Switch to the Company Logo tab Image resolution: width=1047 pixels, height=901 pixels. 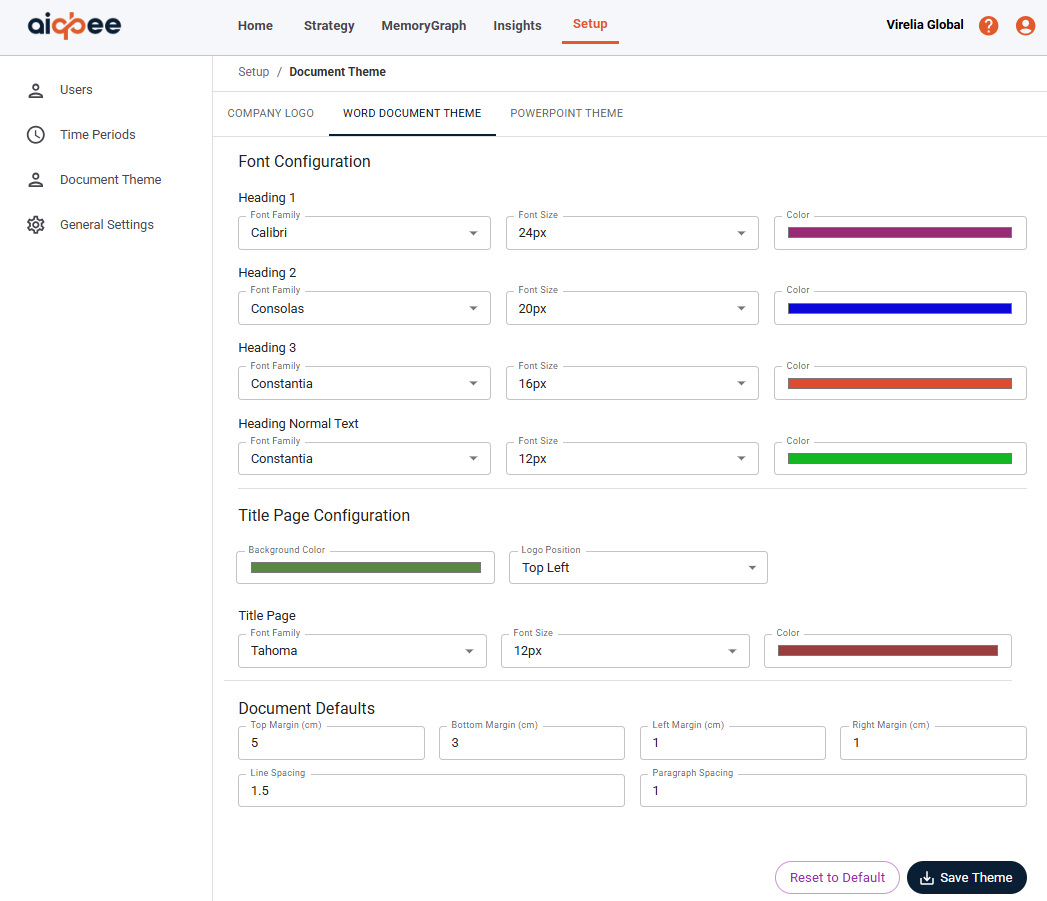270,113
